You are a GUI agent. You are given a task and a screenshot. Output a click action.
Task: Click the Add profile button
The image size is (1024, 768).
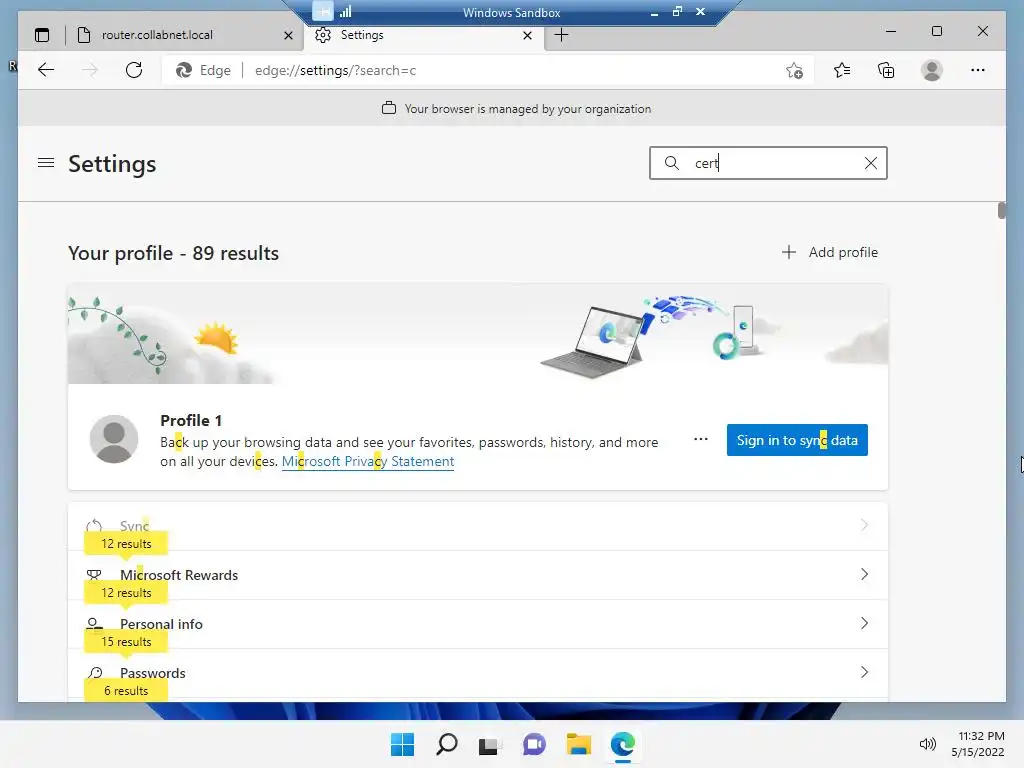[830, 252]
